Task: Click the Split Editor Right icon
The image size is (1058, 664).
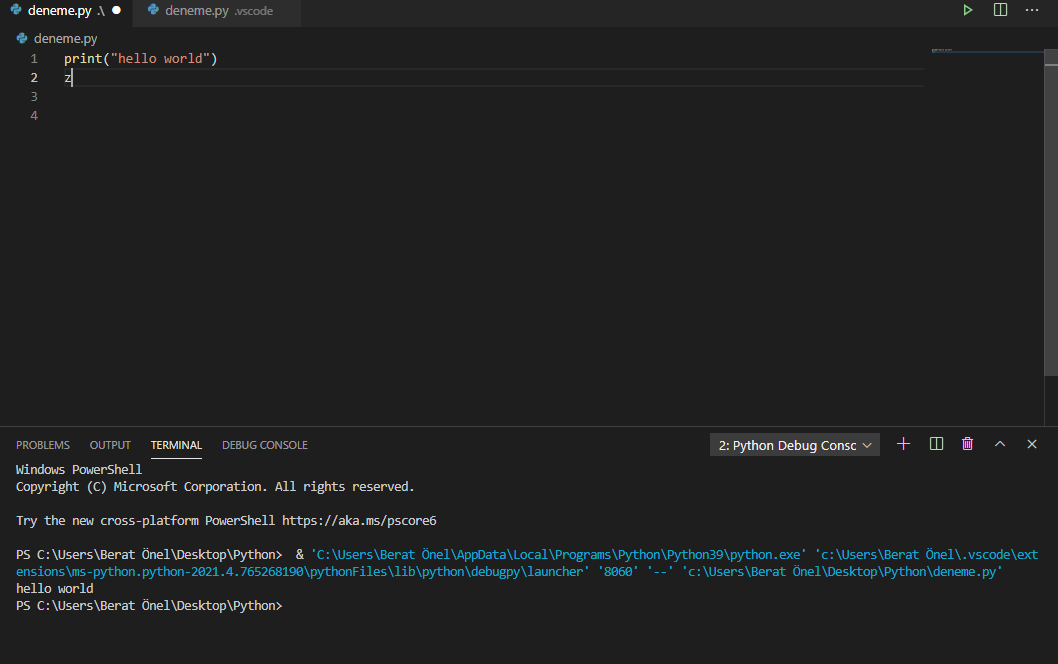Action: point(1000,10)
